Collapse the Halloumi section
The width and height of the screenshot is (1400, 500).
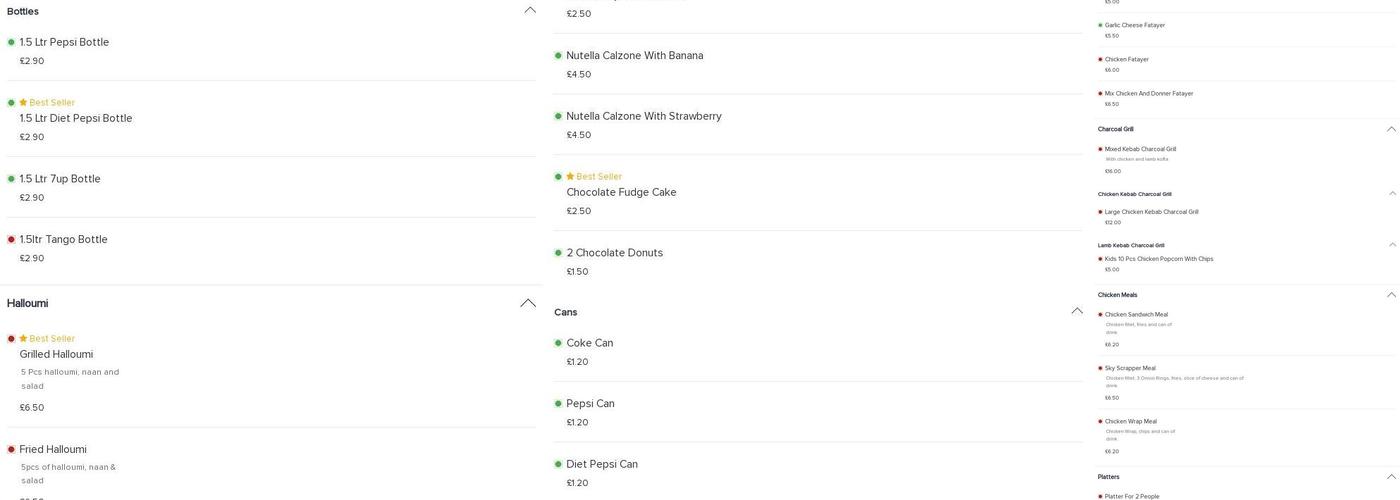[528, 303]
